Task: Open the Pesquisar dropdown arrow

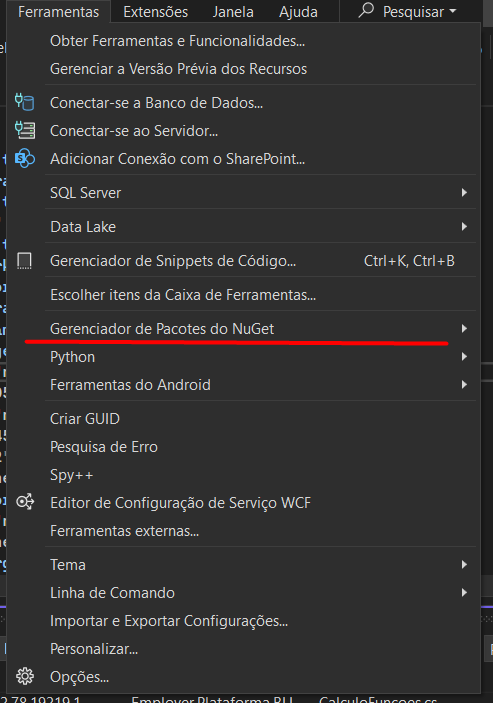Action: coord(453,11)
